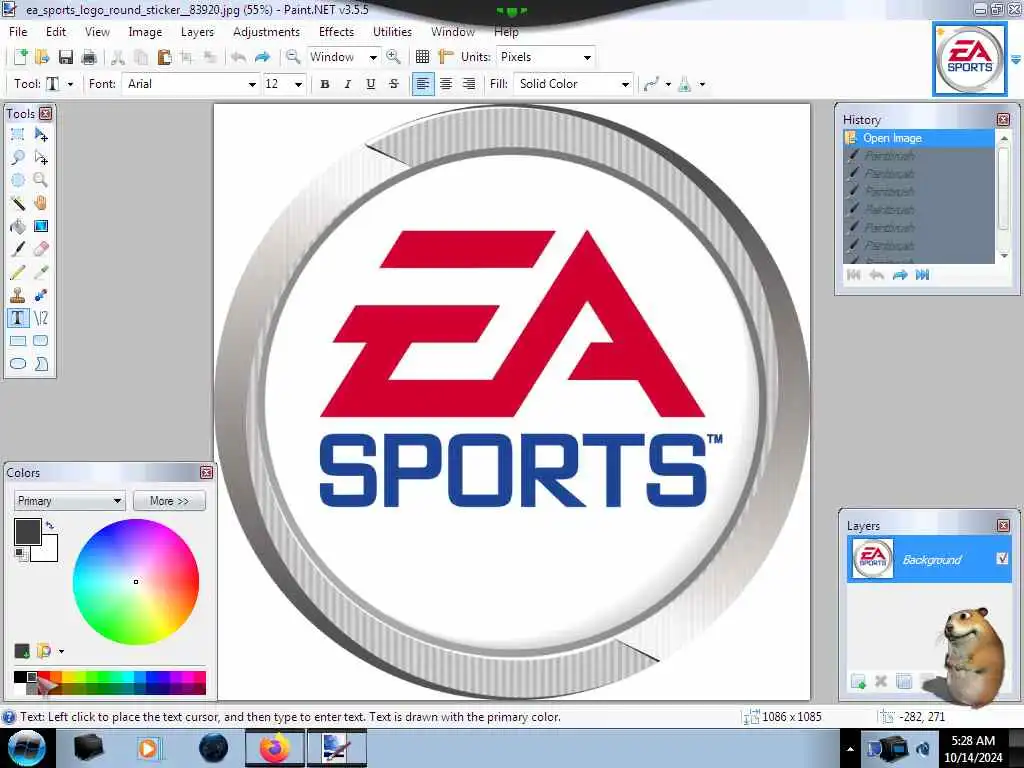1024x768 pixels.
Task: Select the Color Picker eyedropper tool
Action: click(x=40, y=272)
